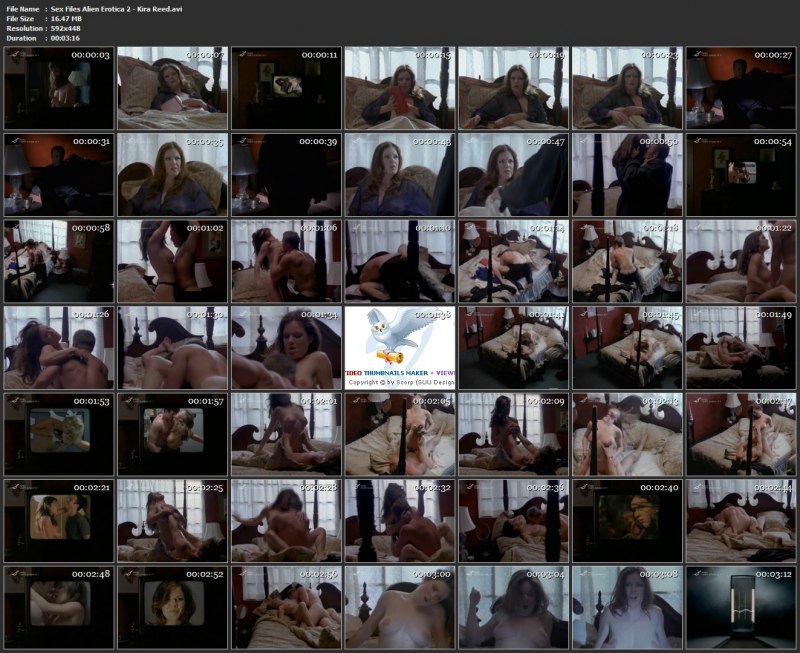Select the frame marked 00:00:11
The width and height of the screenshot is (800, 653).
coord(285,86)
